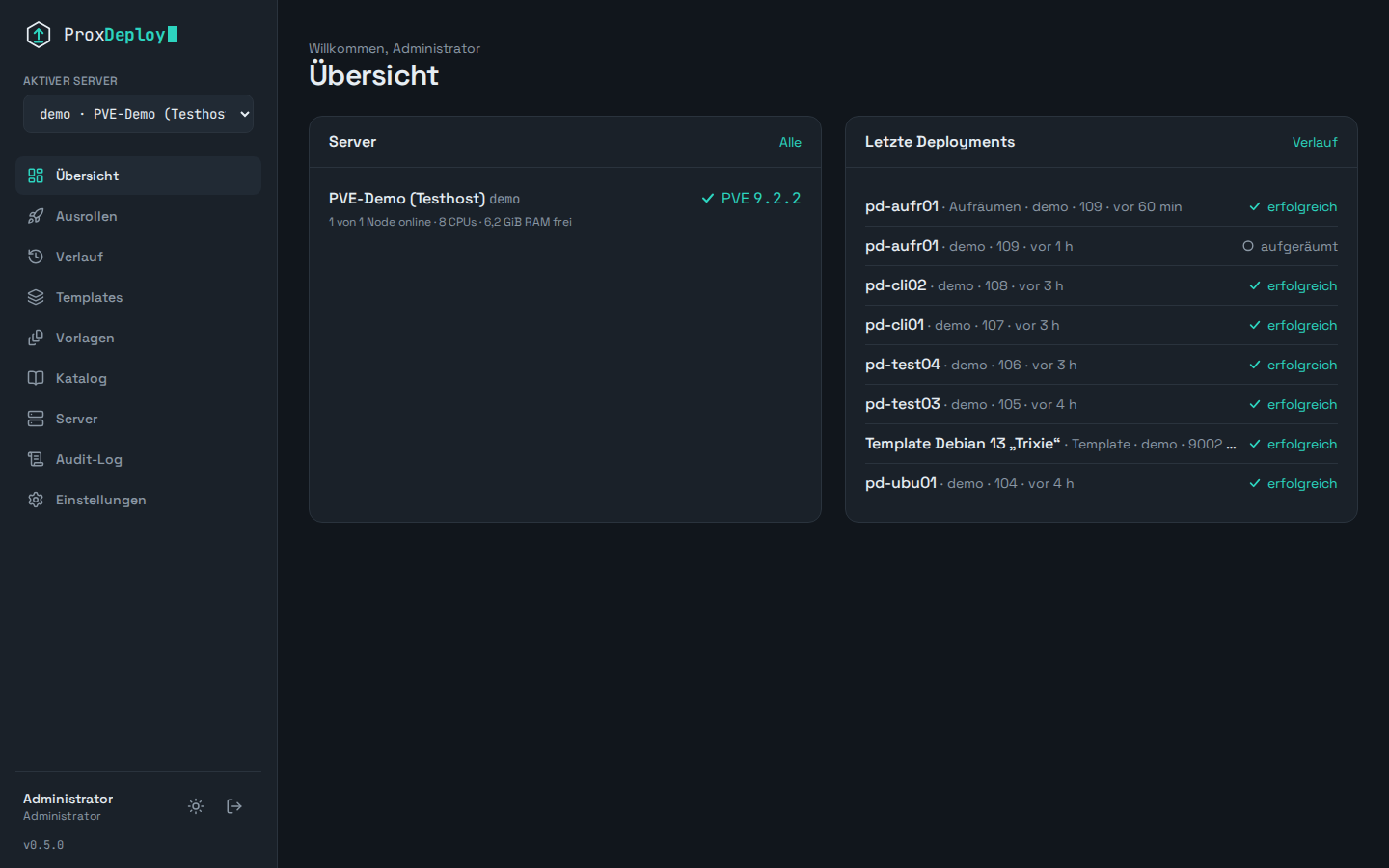
Task: Open the PVE-Demo (Testhost) server entry
Action: [x=565, y=208]
